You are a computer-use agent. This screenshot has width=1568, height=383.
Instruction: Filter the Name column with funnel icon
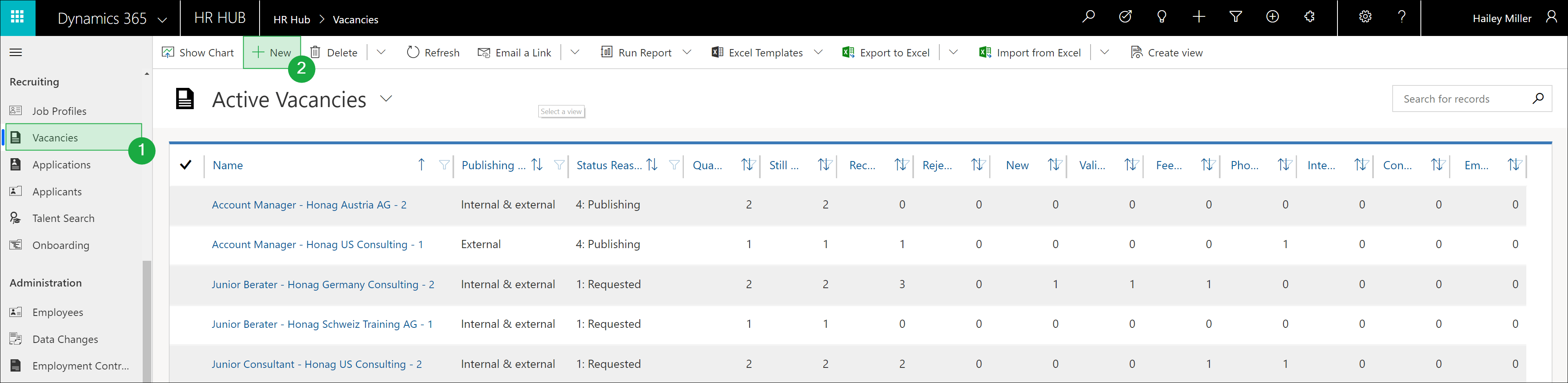pyautogui.click(x=444, y=165)
